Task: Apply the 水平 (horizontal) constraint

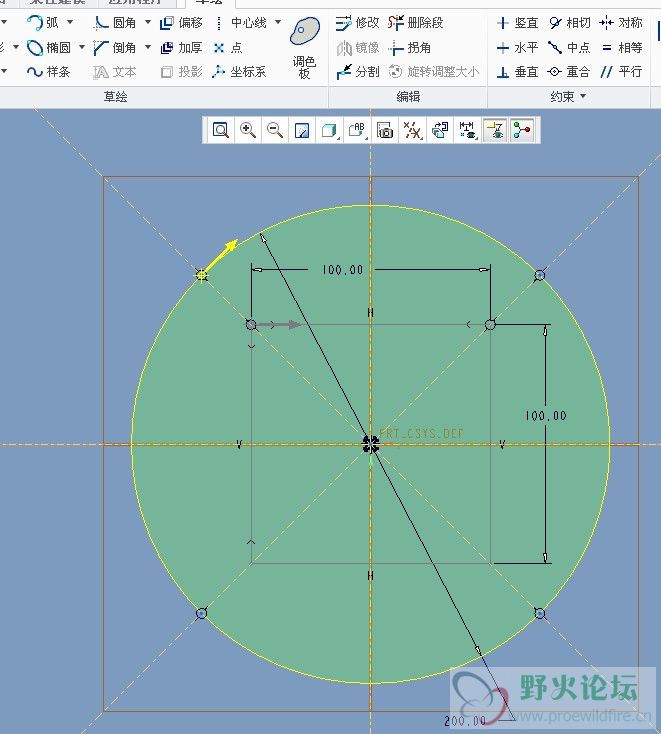Action: tap(517, 47)
